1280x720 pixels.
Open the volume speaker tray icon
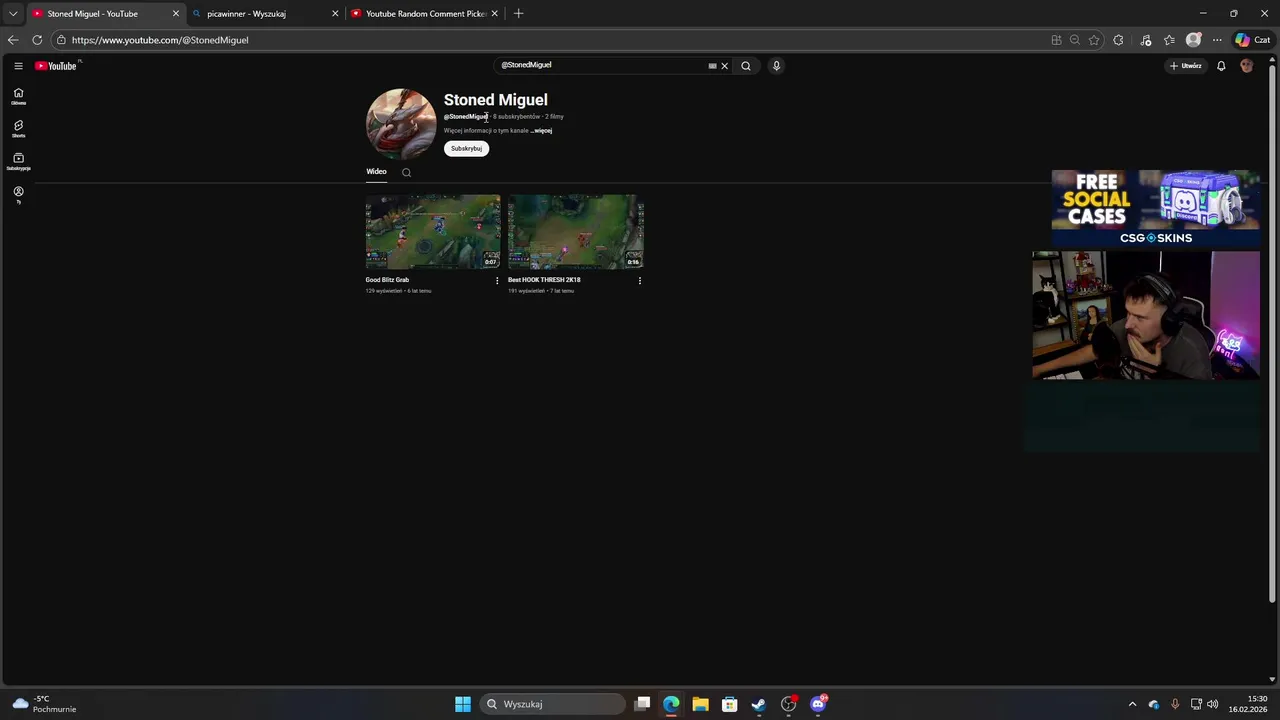[1212, 704]
